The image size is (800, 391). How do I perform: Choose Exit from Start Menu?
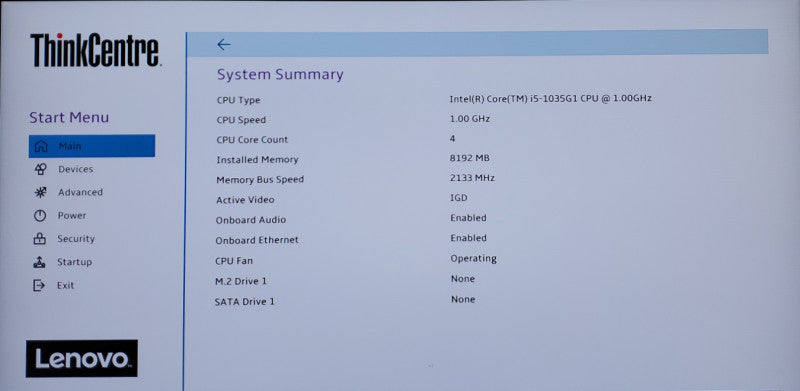65,285
